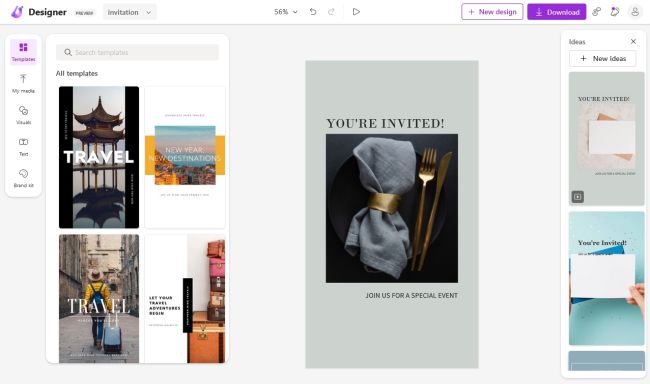650x384 pixels.
Task: Select JOIN US FOR A SPECIAL EVENT text
Action: [x=411, y=296]
